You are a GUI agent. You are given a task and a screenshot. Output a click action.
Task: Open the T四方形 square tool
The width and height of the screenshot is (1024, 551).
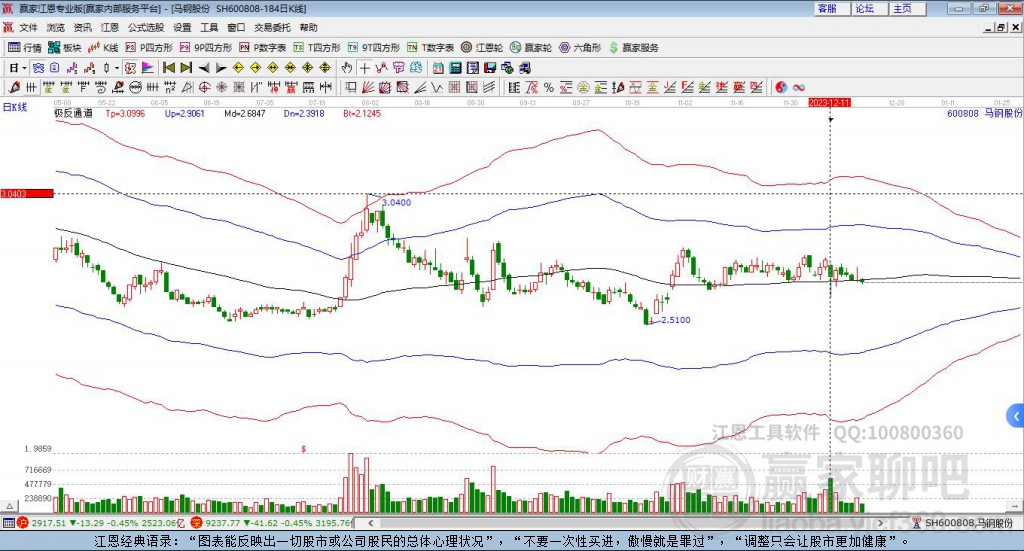tap(317, 48)
